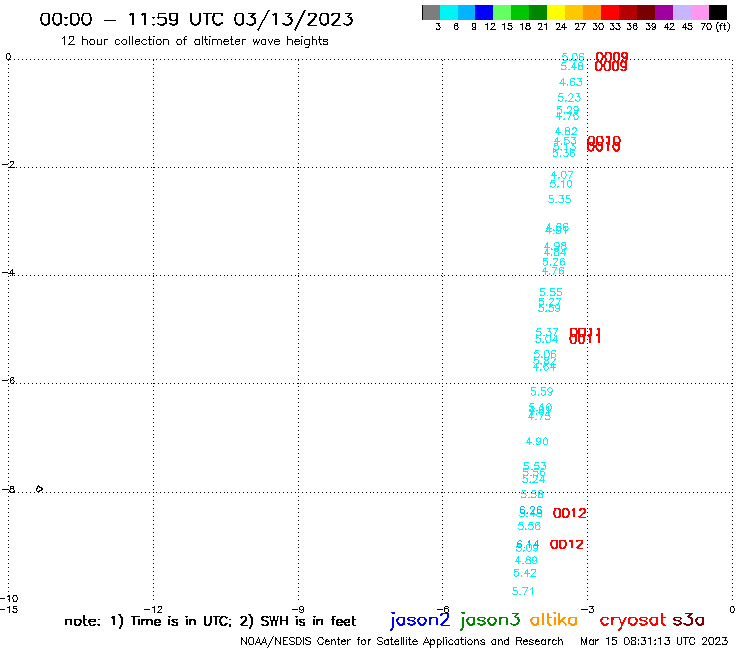Click the black swatch ending the color scale
Image resolution: width=740 pixels, height=650 pixels.
pos(717,12)
